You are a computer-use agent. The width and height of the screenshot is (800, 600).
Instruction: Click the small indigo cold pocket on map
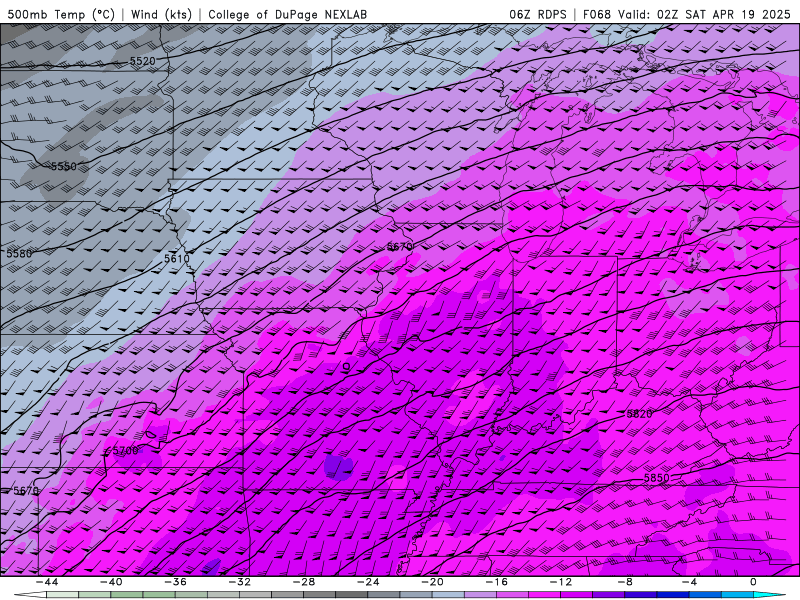(339, 467)
